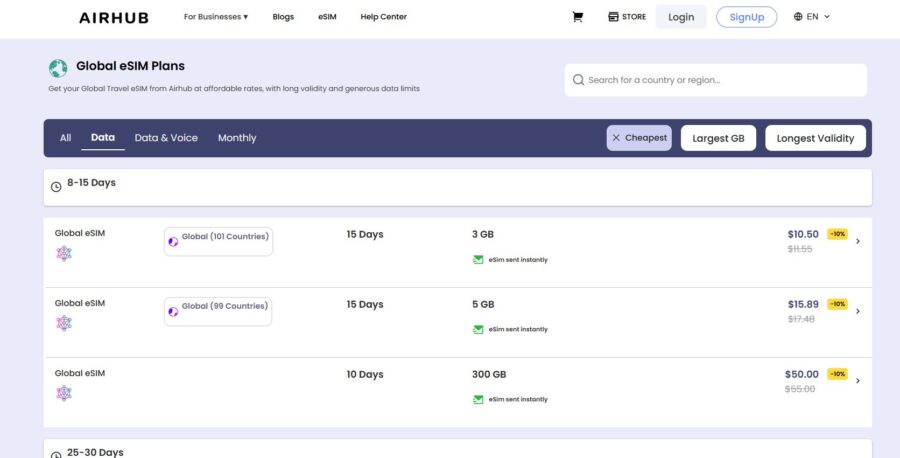900x458 pixels.
Task: Click the $10.50 price
Action: tap(803, 234)
